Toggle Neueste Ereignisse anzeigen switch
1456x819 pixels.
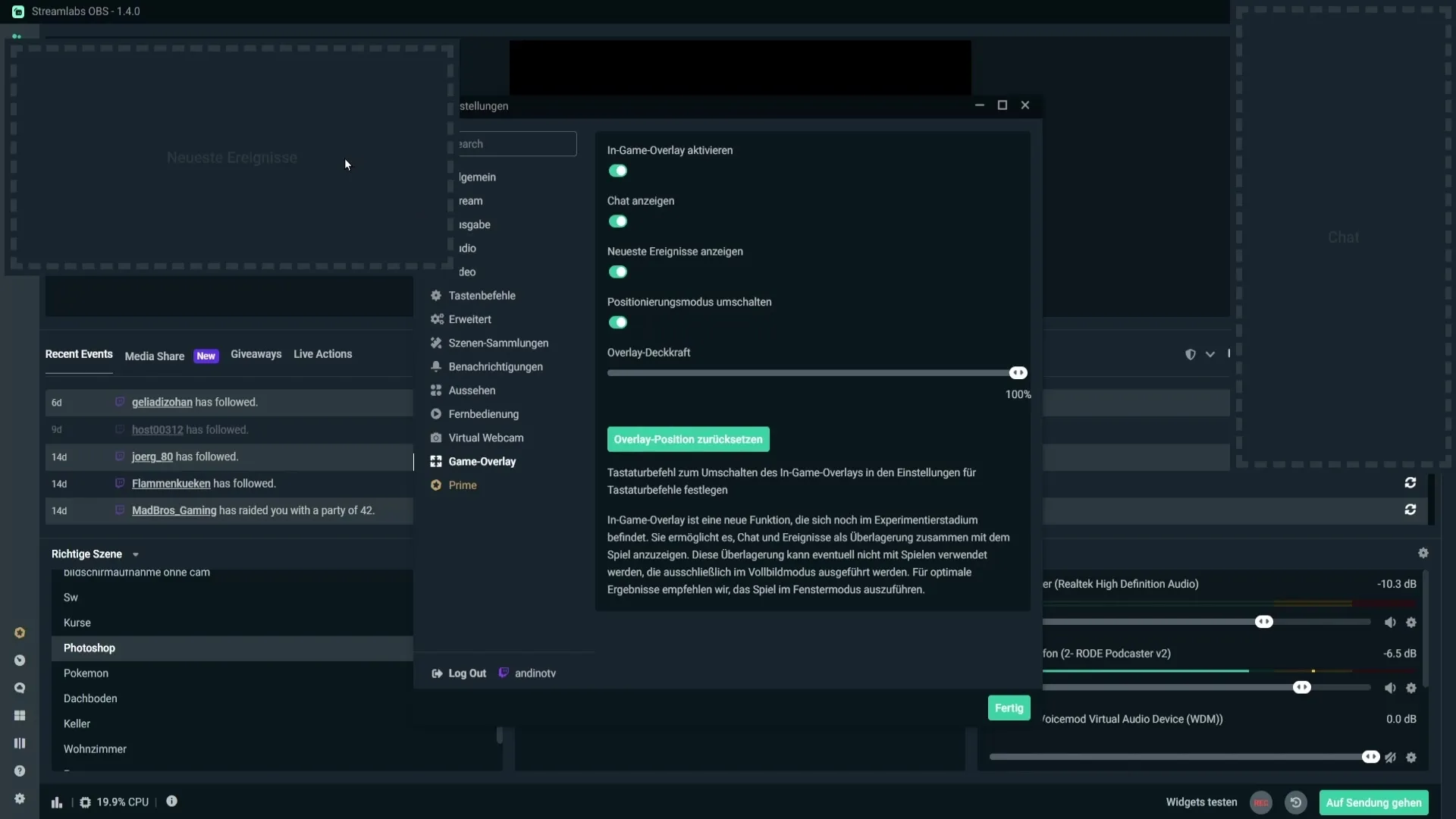tap(617, 271)
